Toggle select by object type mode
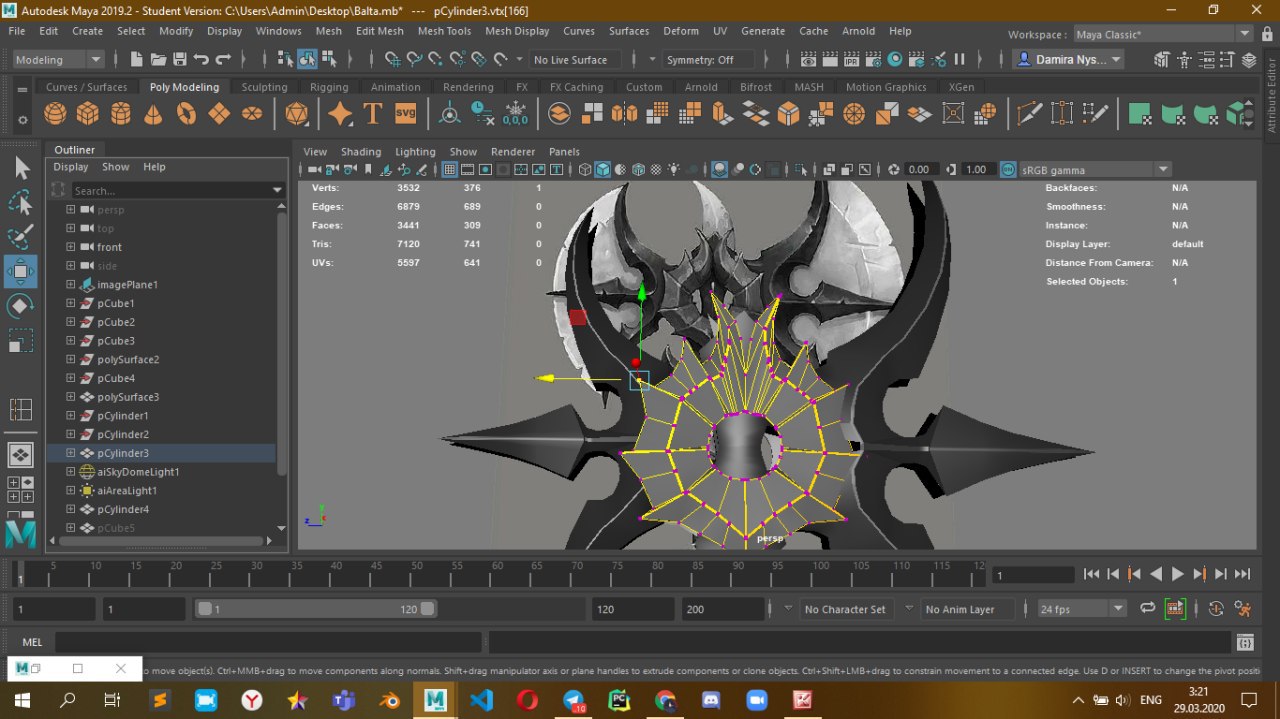Image resolution: width=1280 pixels, height=719 pixels. pyautogui.click(x=308, y=60)
